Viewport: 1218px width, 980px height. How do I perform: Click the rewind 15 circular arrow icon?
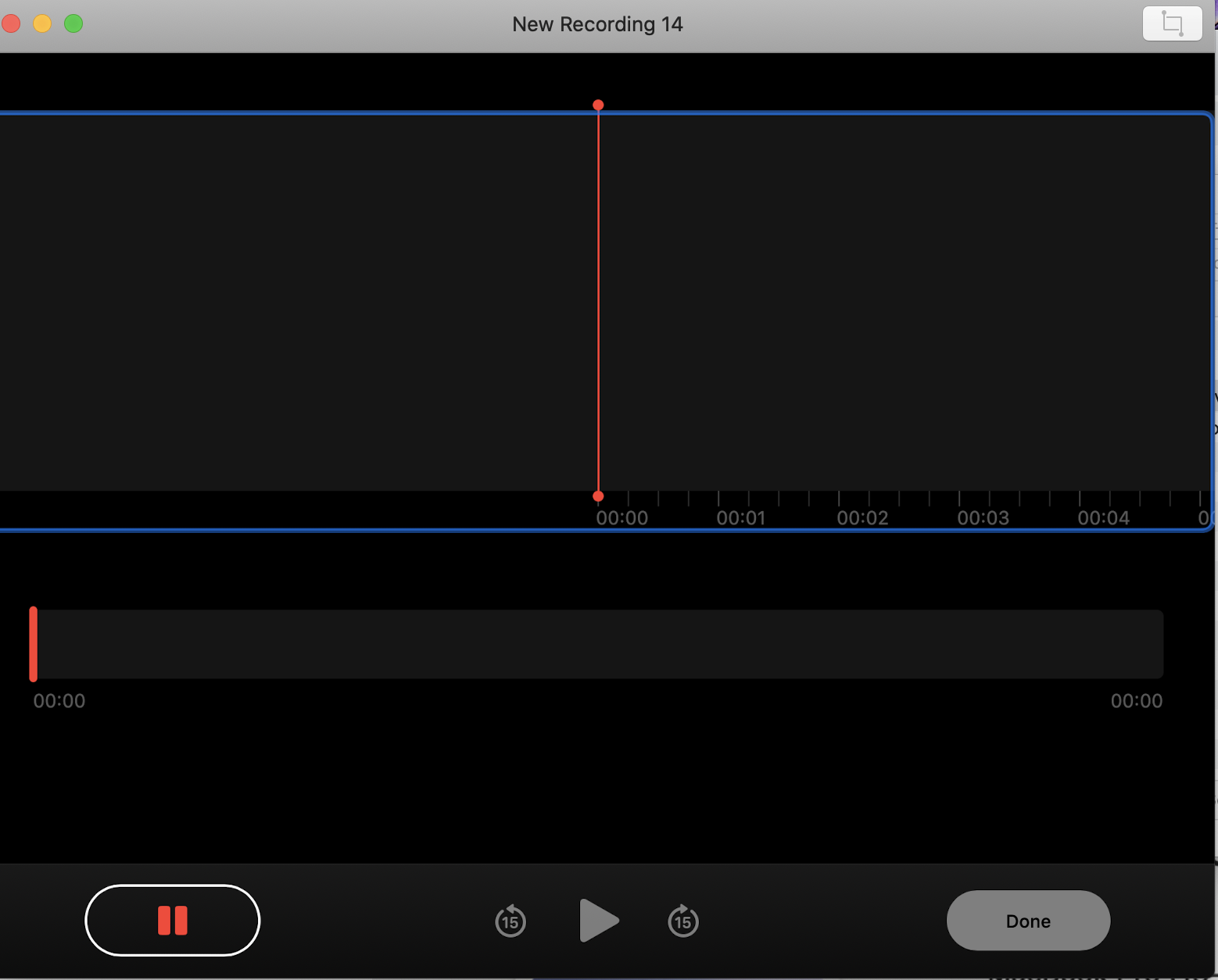click(x=510, y=921)
